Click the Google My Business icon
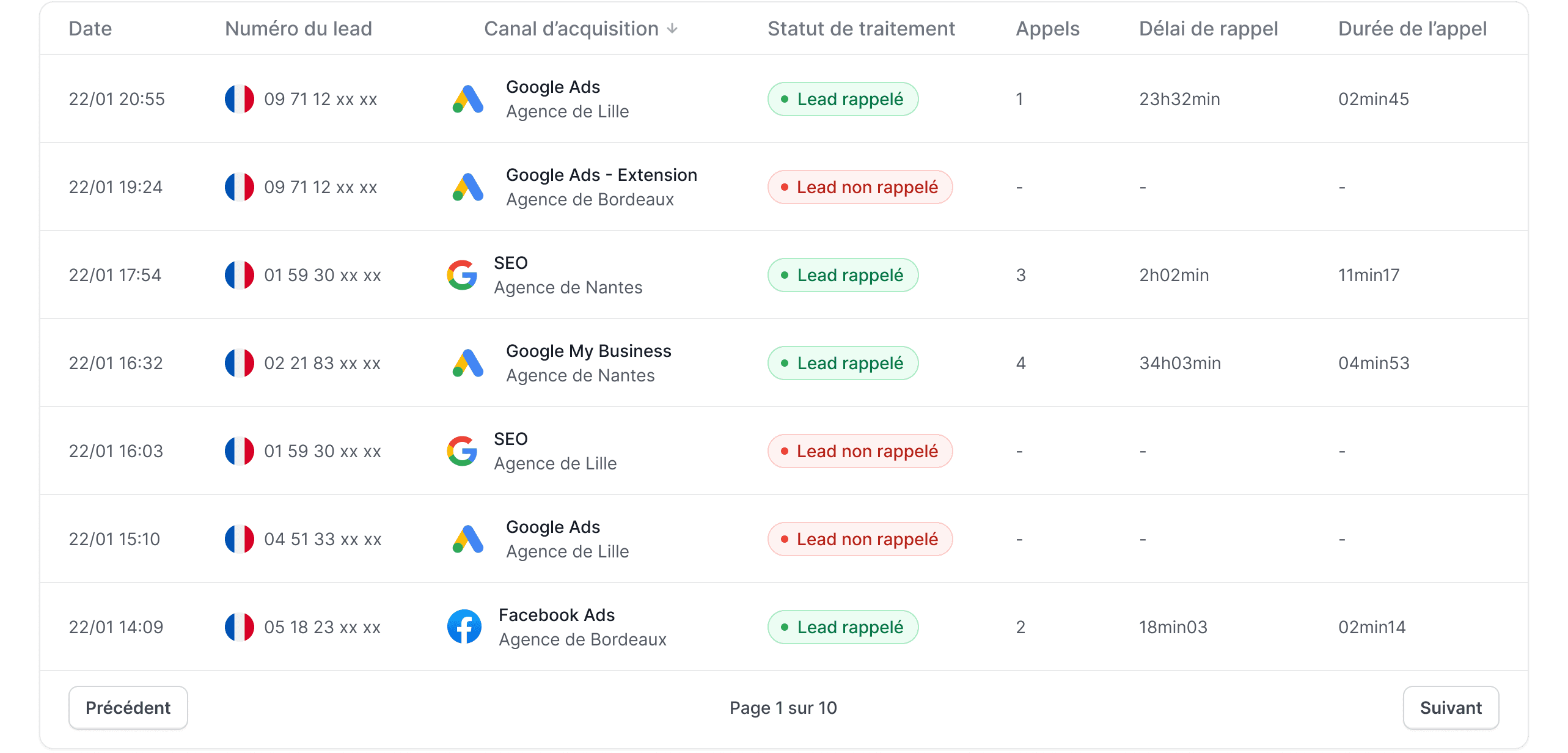The height and width of the screenshot is (753, 1568). pyautogui.click(x=467, y=362)
